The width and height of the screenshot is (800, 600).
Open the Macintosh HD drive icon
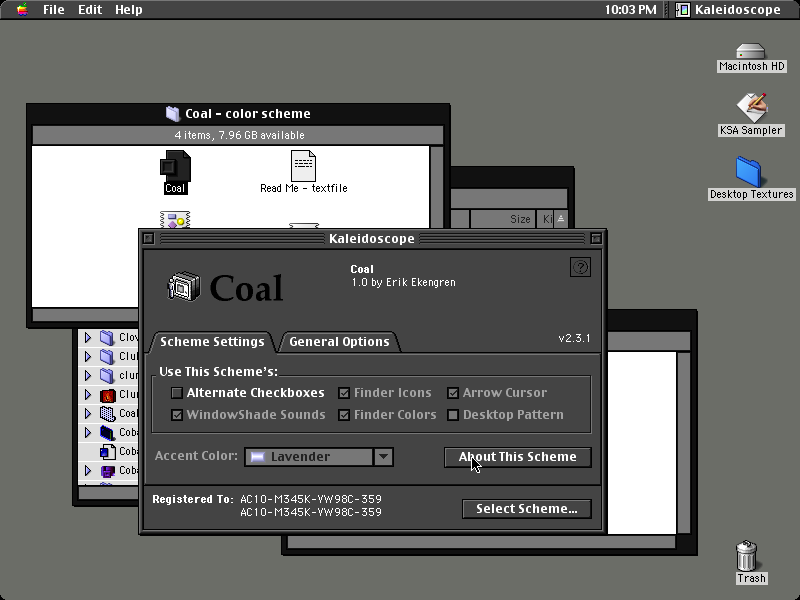751,52
